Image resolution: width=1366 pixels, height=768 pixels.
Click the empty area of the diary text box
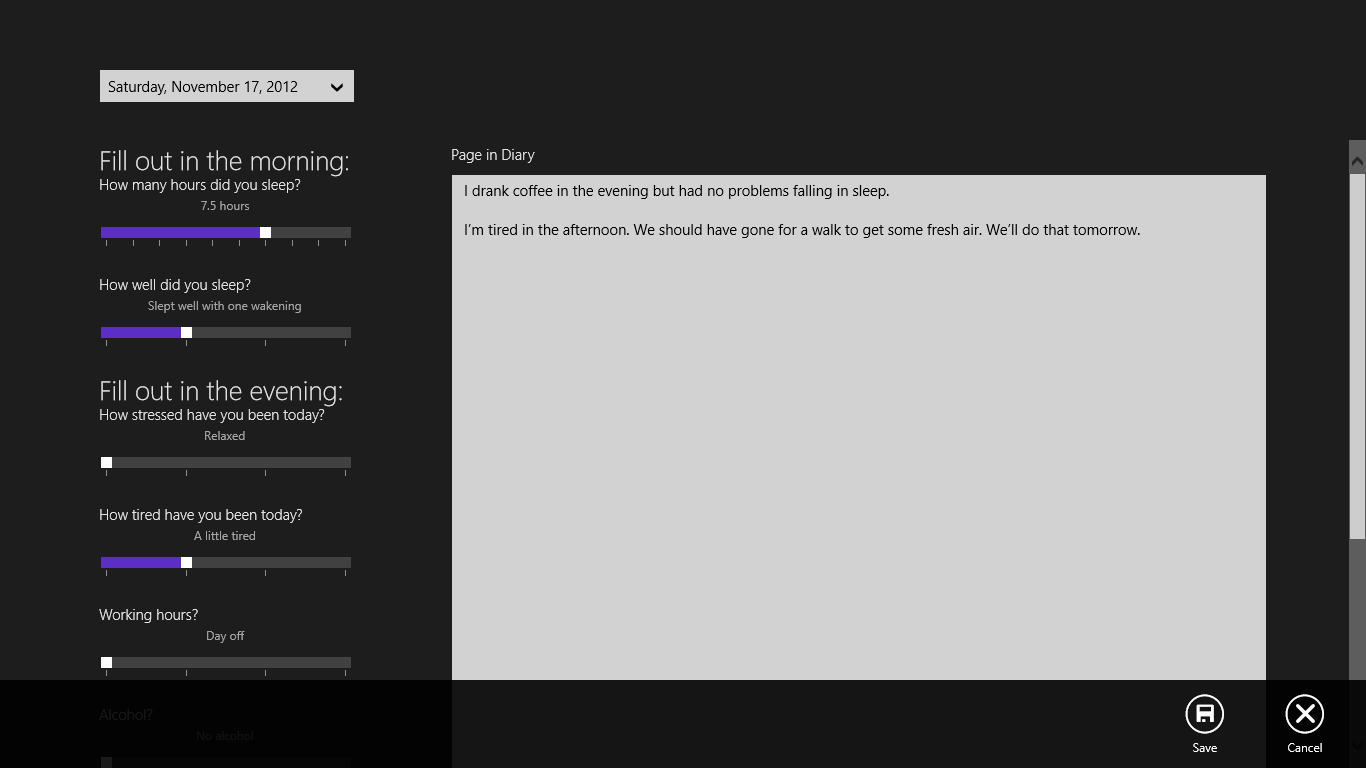click(x=858, y=450)
